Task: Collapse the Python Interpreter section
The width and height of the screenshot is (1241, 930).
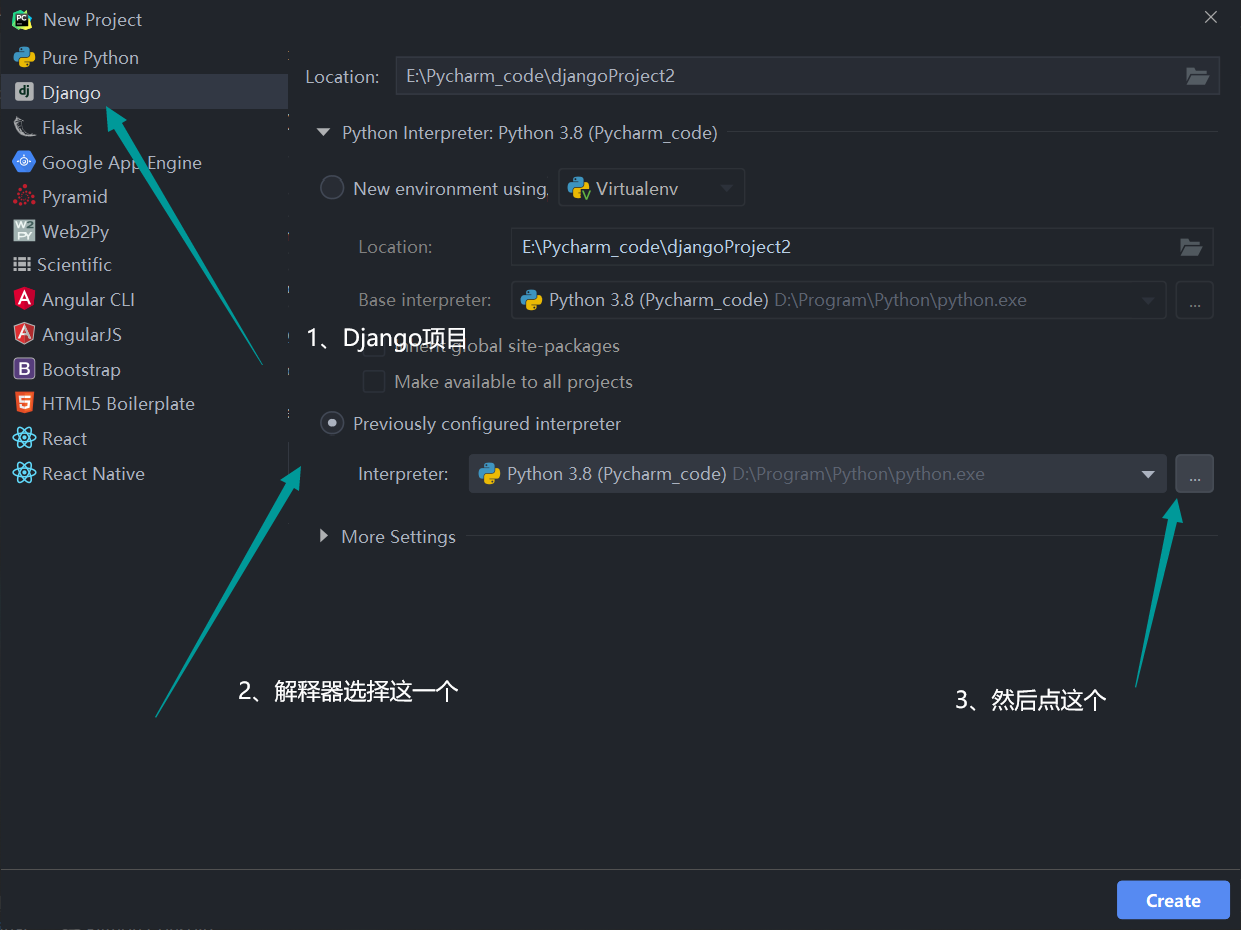Action: (323, 133)
